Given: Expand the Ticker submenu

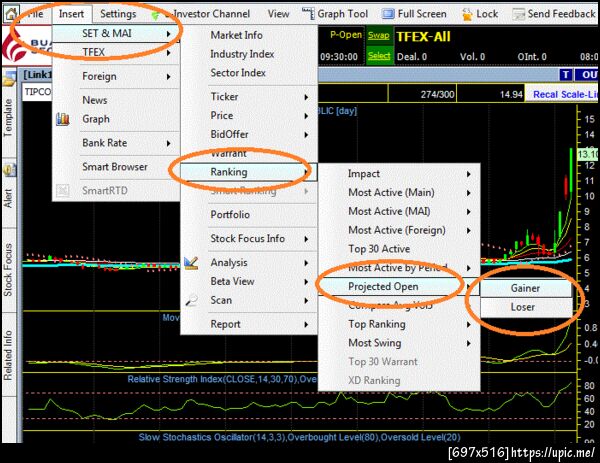Looking at the screenshot, I should pos(249,97).
